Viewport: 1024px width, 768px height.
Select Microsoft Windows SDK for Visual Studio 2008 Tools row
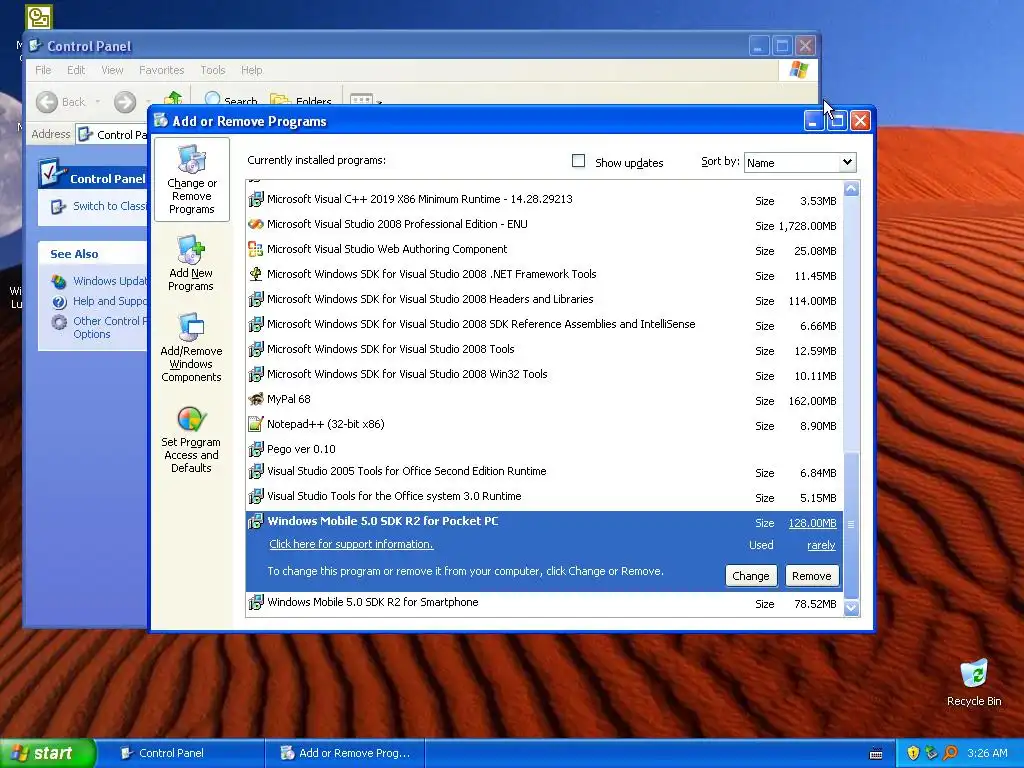tap(544, 349)
